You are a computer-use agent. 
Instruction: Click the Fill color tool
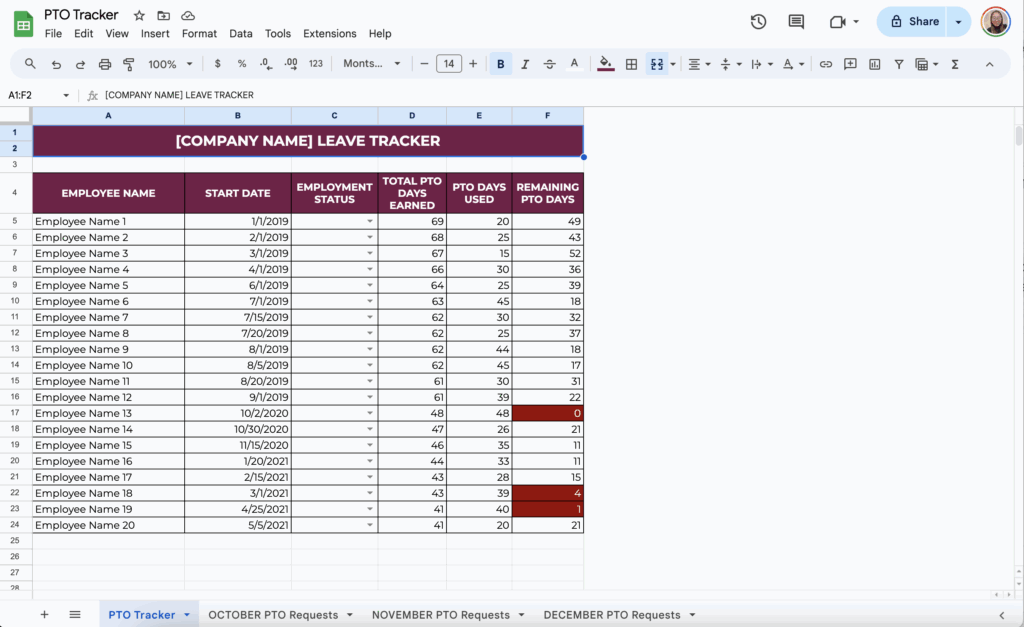(x=605, y=62)
